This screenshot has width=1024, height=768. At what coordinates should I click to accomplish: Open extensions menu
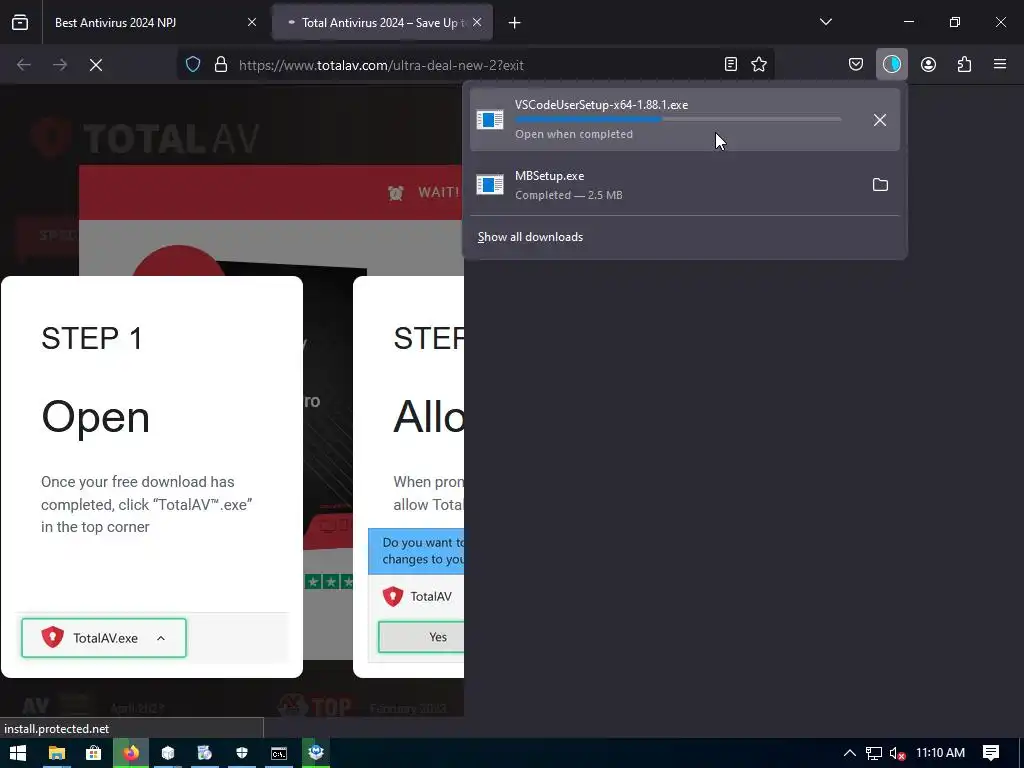964,64
